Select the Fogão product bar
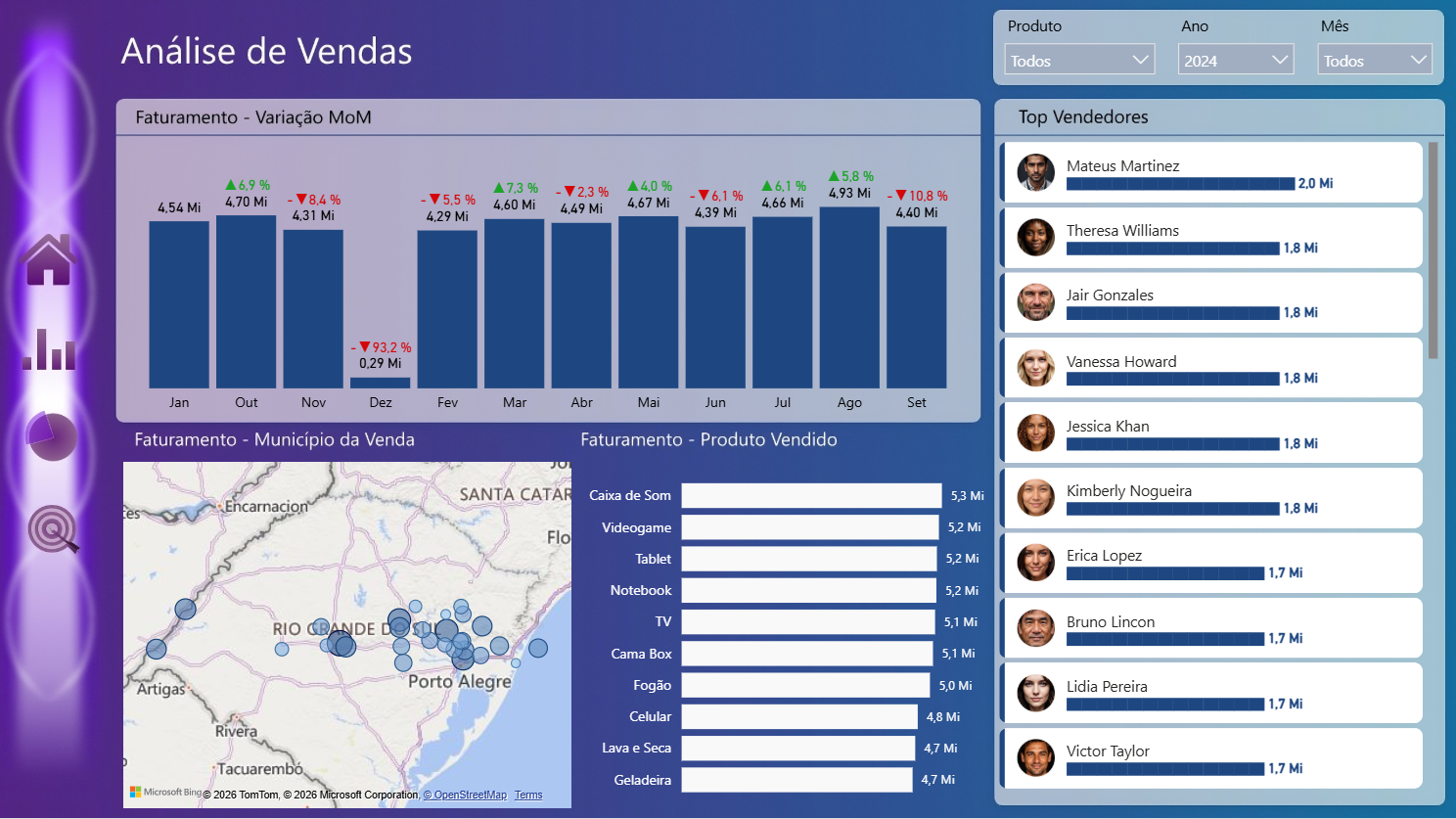Screen dimensions: 1456x819 click(806, 685)
